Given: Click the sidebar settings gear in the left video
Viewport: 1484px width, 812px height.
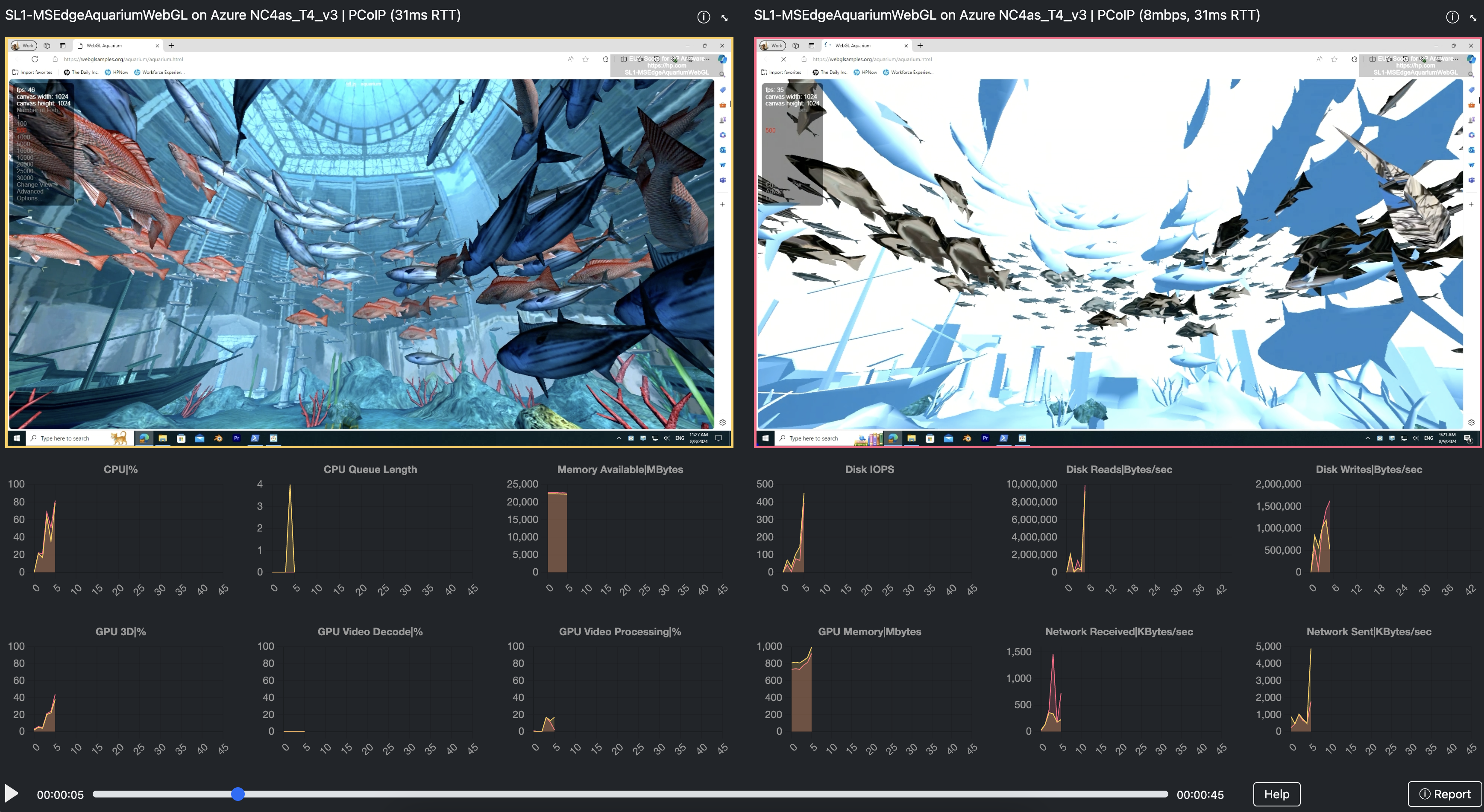Looking at the screenshot, I should pyautogui.click(x=722, y=422).
